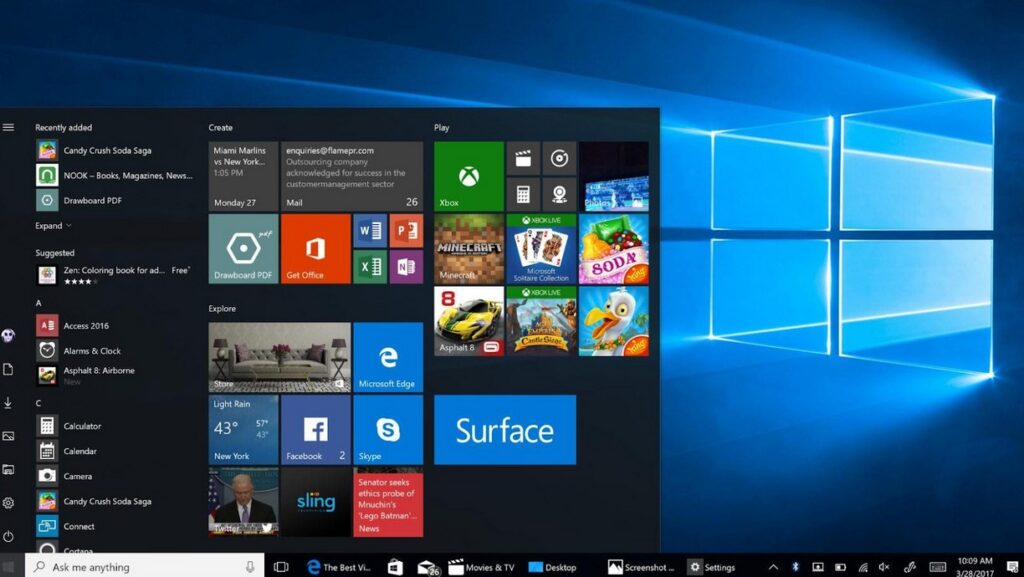
Task: Launch the Minecraft tile
Action: click(469, 249)
